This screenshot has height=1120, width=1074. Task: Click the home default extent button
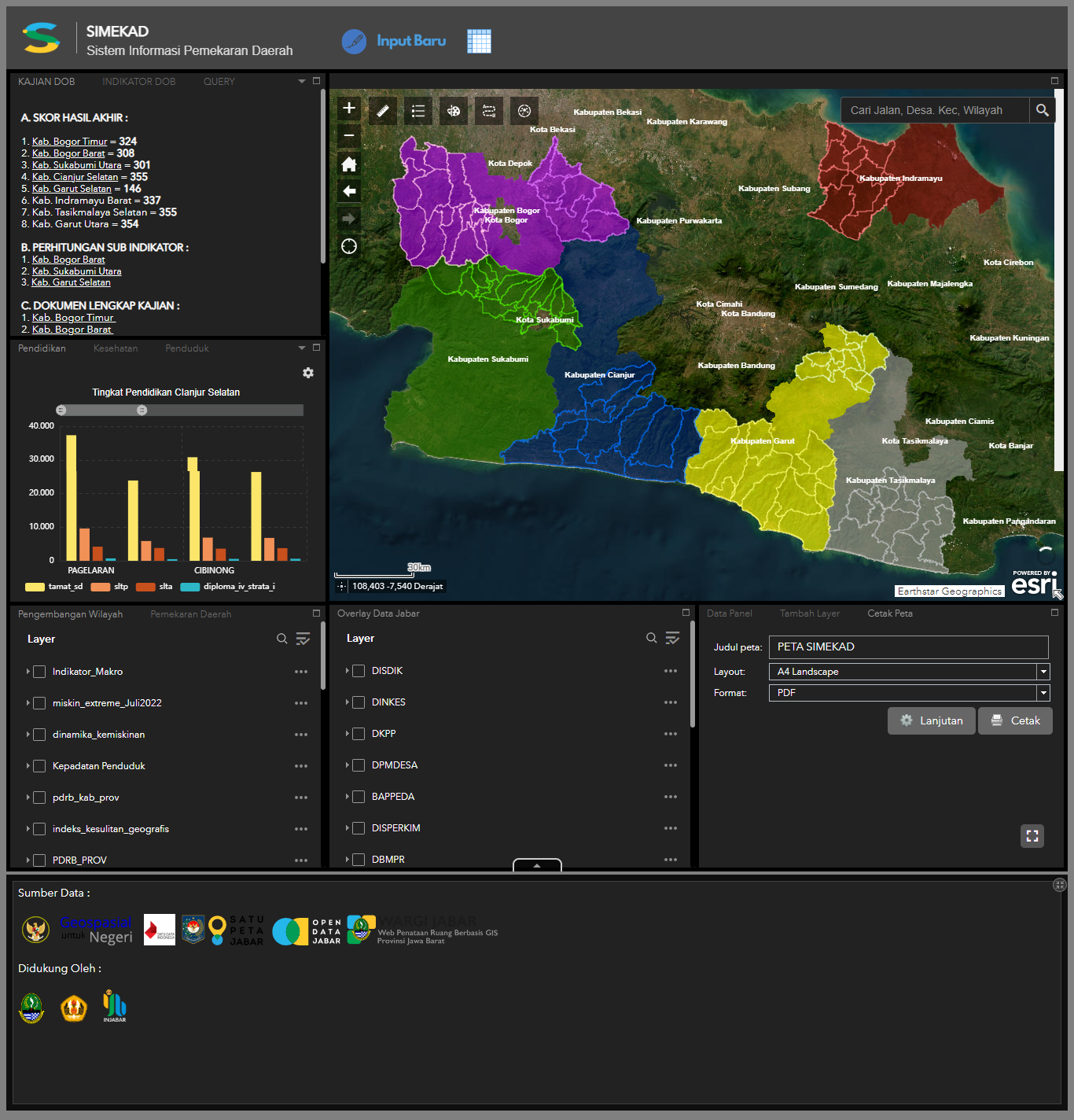349,164
